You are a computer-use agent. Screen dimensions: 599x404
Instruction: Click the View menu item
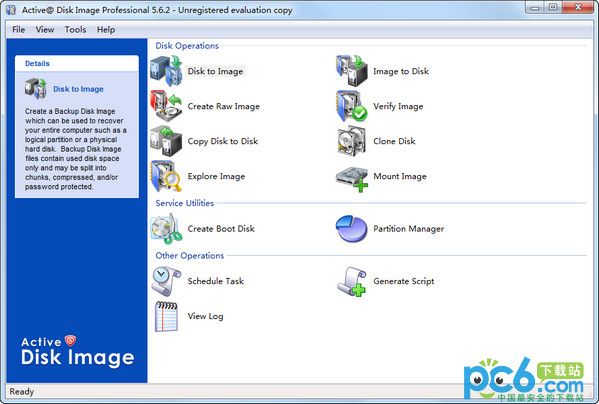point(45,29)
